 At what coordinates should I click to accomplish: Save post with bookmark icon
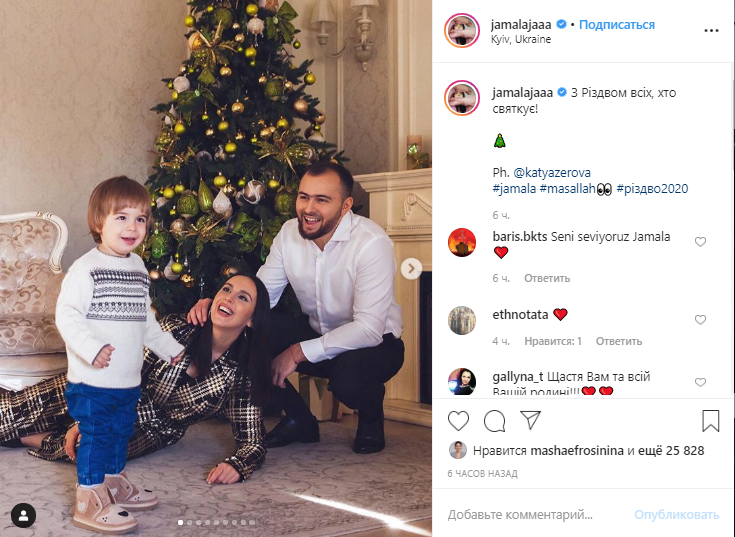click(x=711, y=420)
